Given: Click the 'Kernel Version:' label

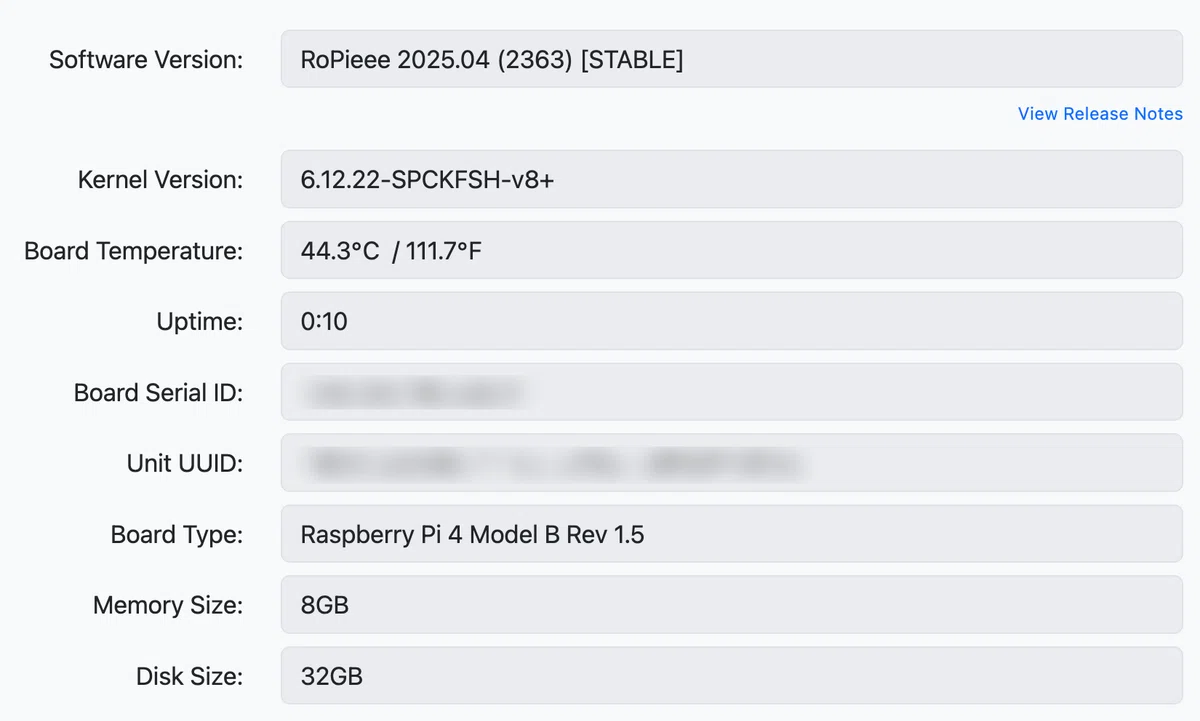Looking at the screenshot, I should pyautogui.click(x=160, y=179).
